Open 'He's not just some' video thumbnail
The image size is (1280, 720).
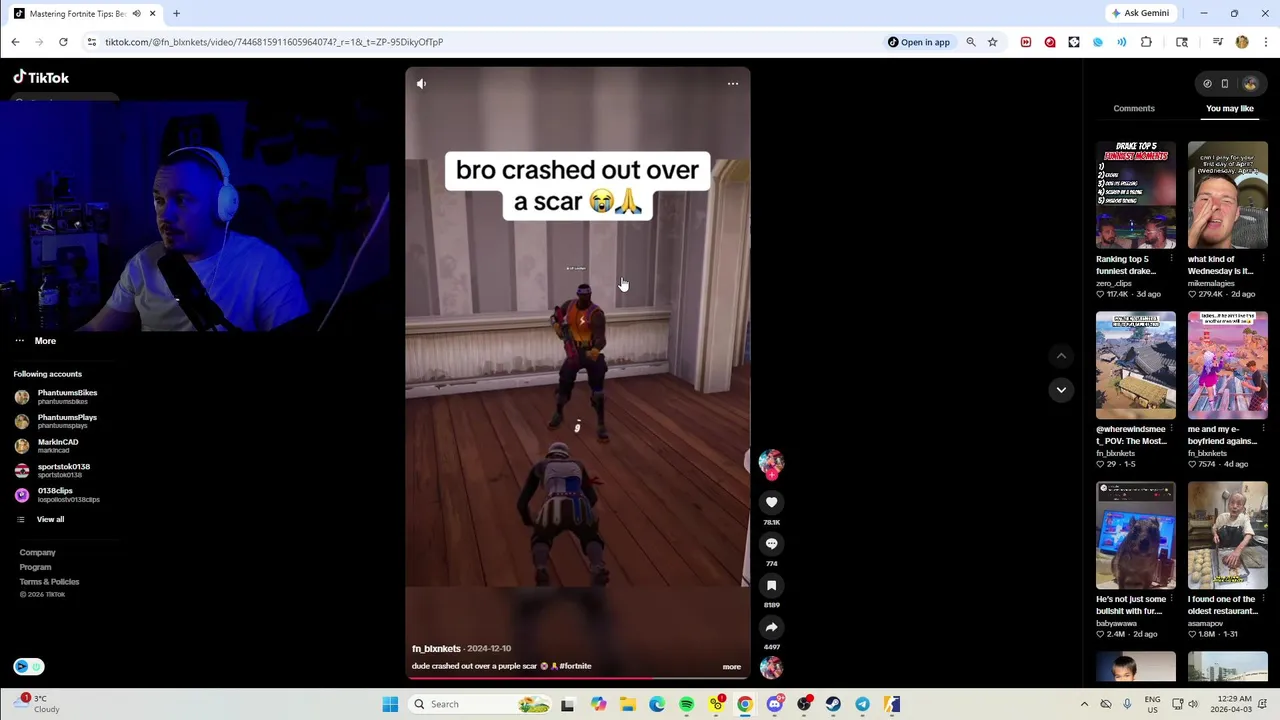pos(1136,535)
